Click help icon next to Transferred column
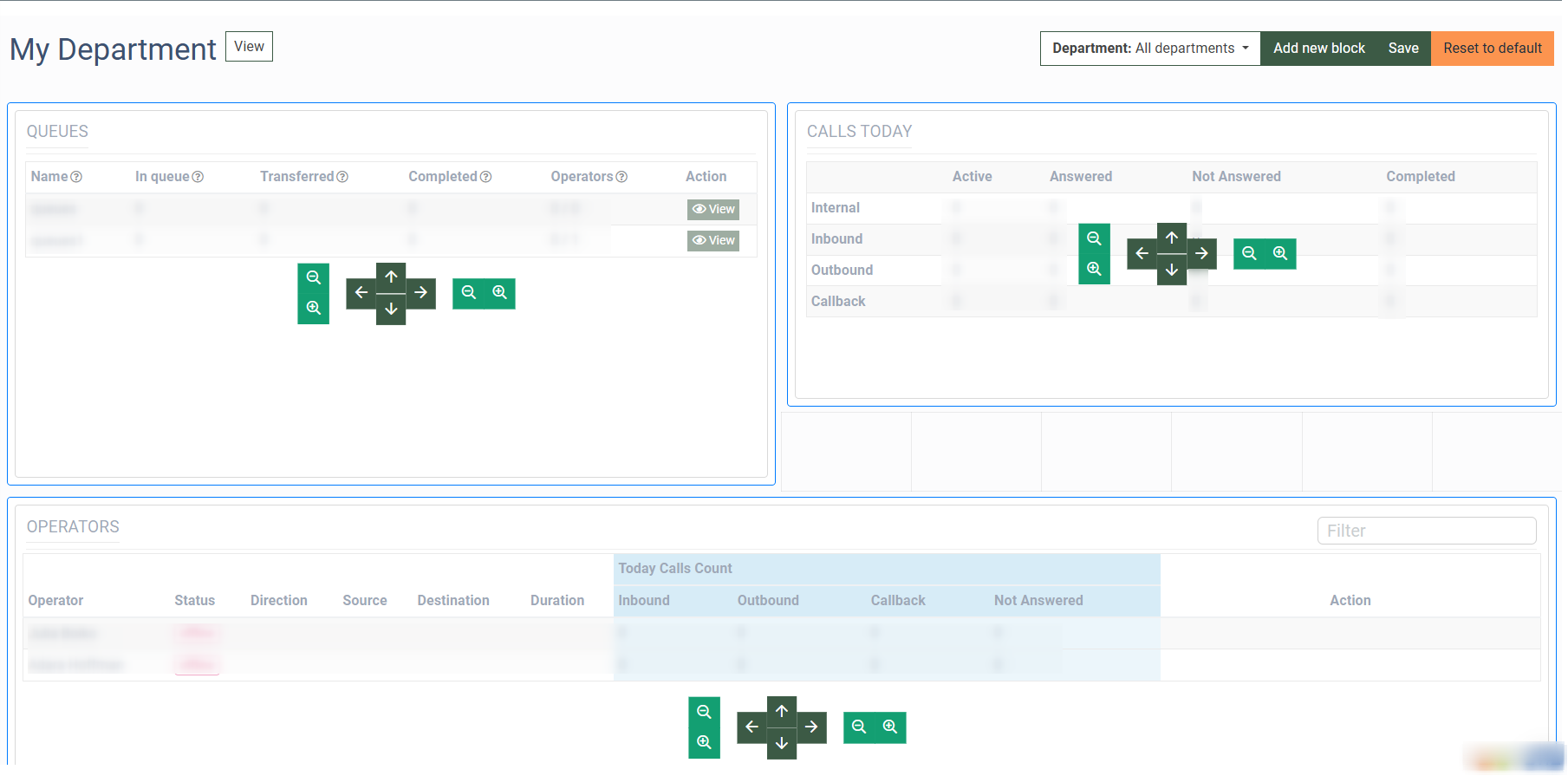 (x=342, y=177)
